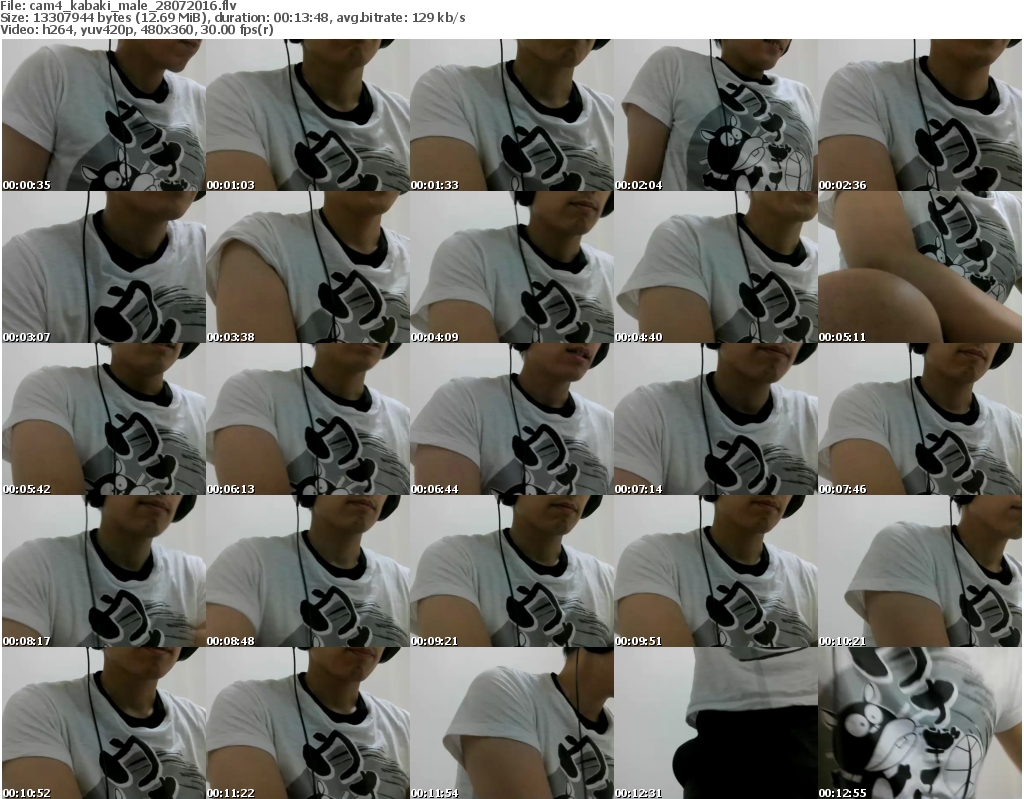The image size is (1024, 799).
Task: View the frame timestamped 00:11:54
Action: (x=511, y=723)
